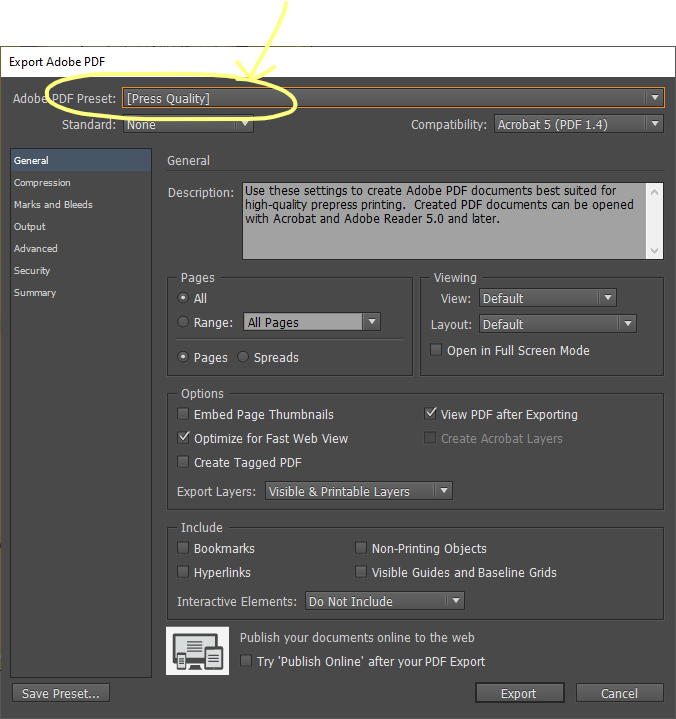
Task: Click the Publish Online devices icon
Action: (x=197, y=651)
